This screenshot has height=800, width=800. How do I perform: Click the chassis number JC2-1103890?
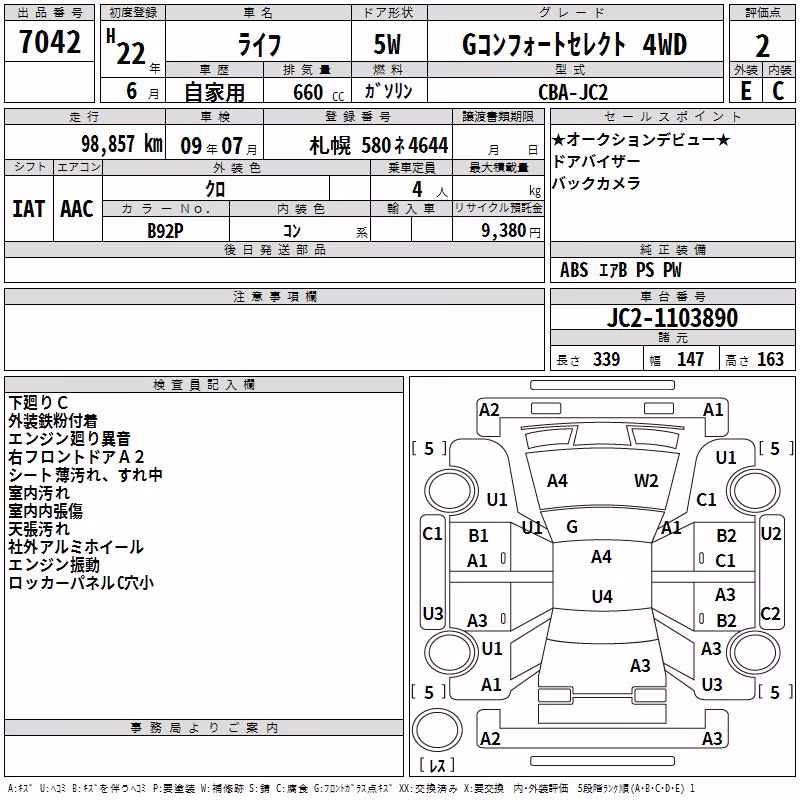672,317
